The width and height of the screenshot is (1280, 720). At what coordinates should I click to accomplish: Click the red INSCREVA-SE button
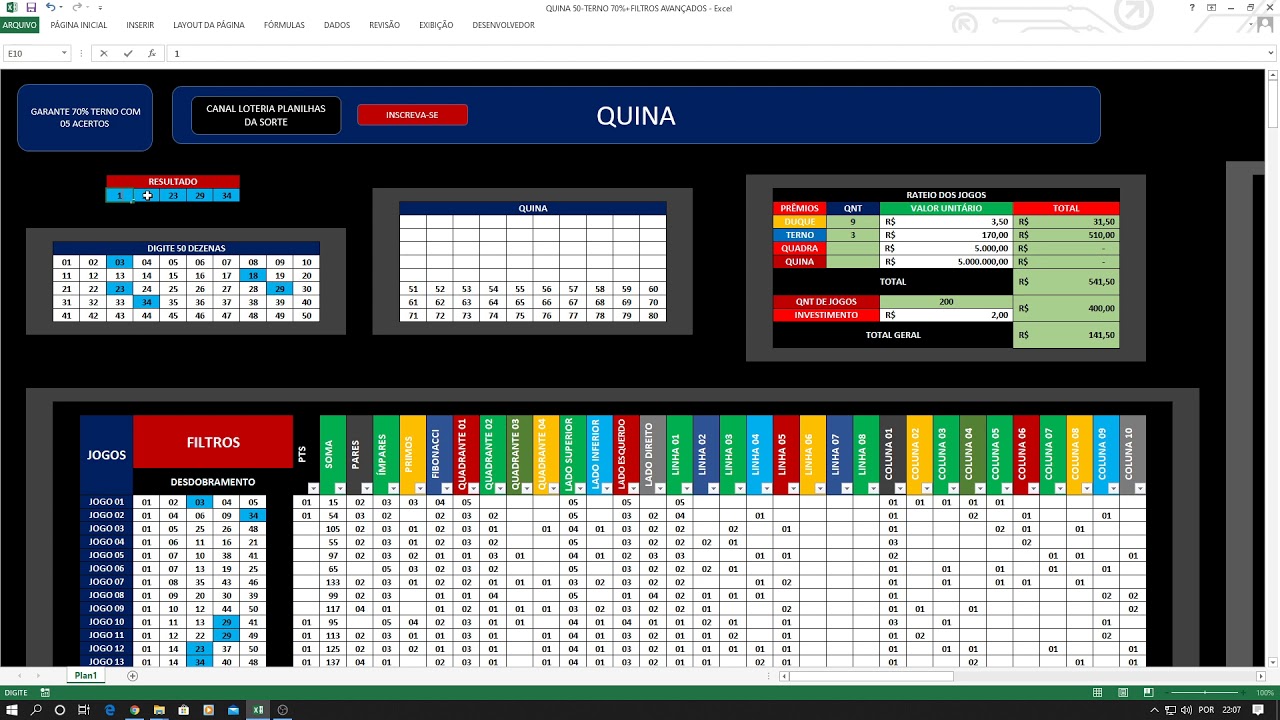pyautogui.click(x=412, y=115)
